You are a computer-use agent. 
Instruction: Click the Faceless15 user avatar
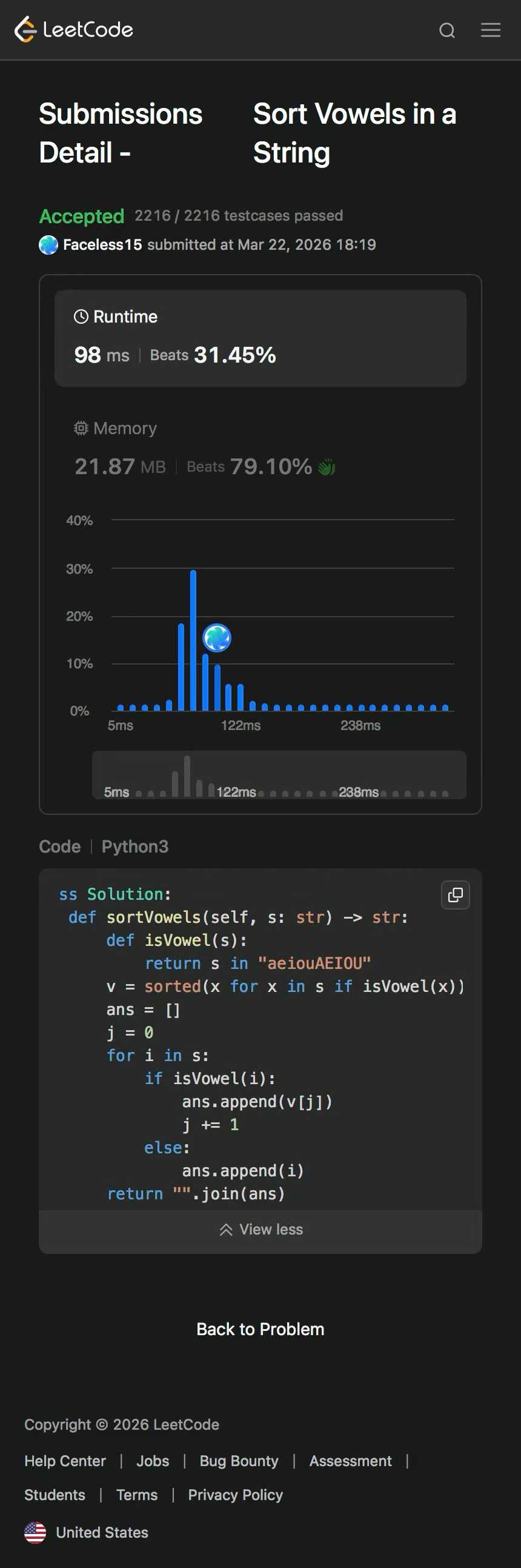pos(48,245)
